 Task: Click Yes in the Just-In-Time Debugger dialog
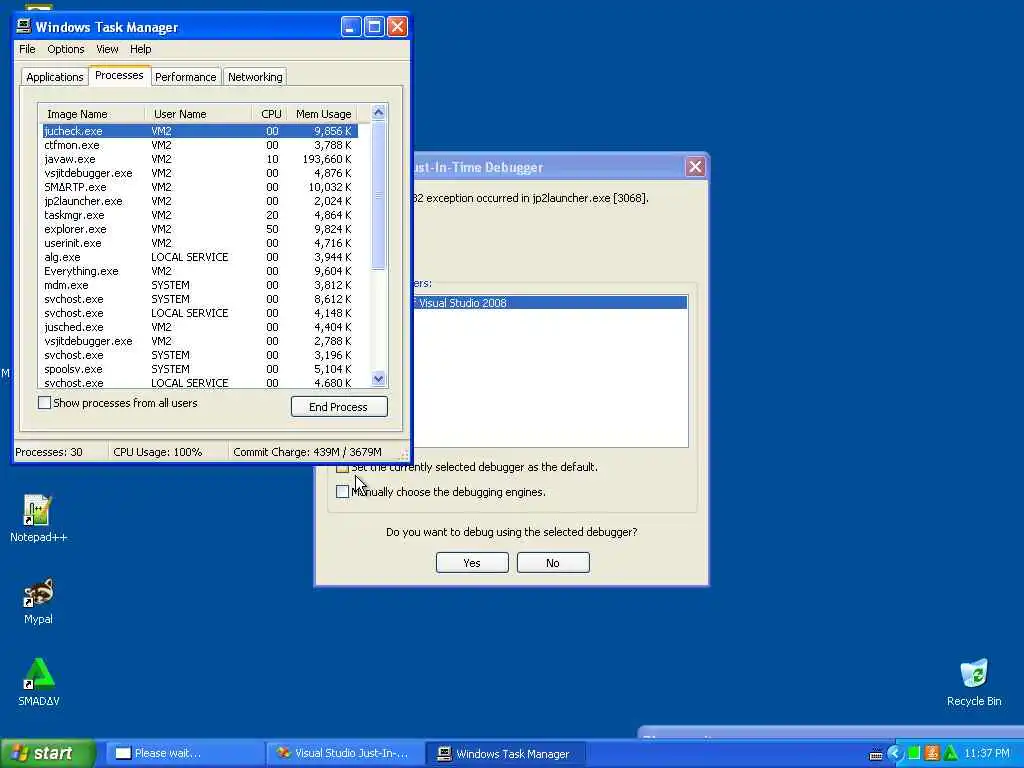[x=472, y=562]
